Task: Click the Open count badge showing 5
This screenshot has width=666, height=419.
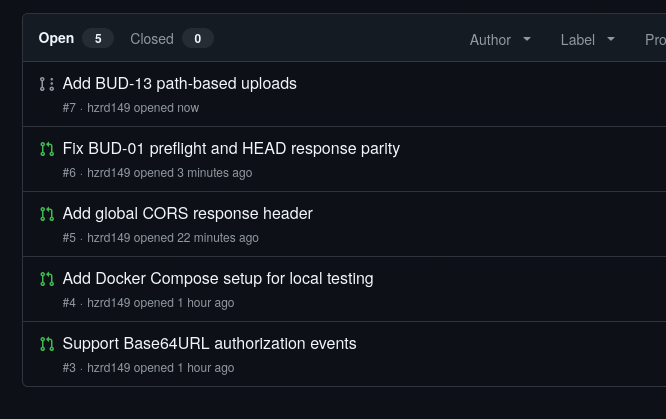Action: tap(98, 39)
